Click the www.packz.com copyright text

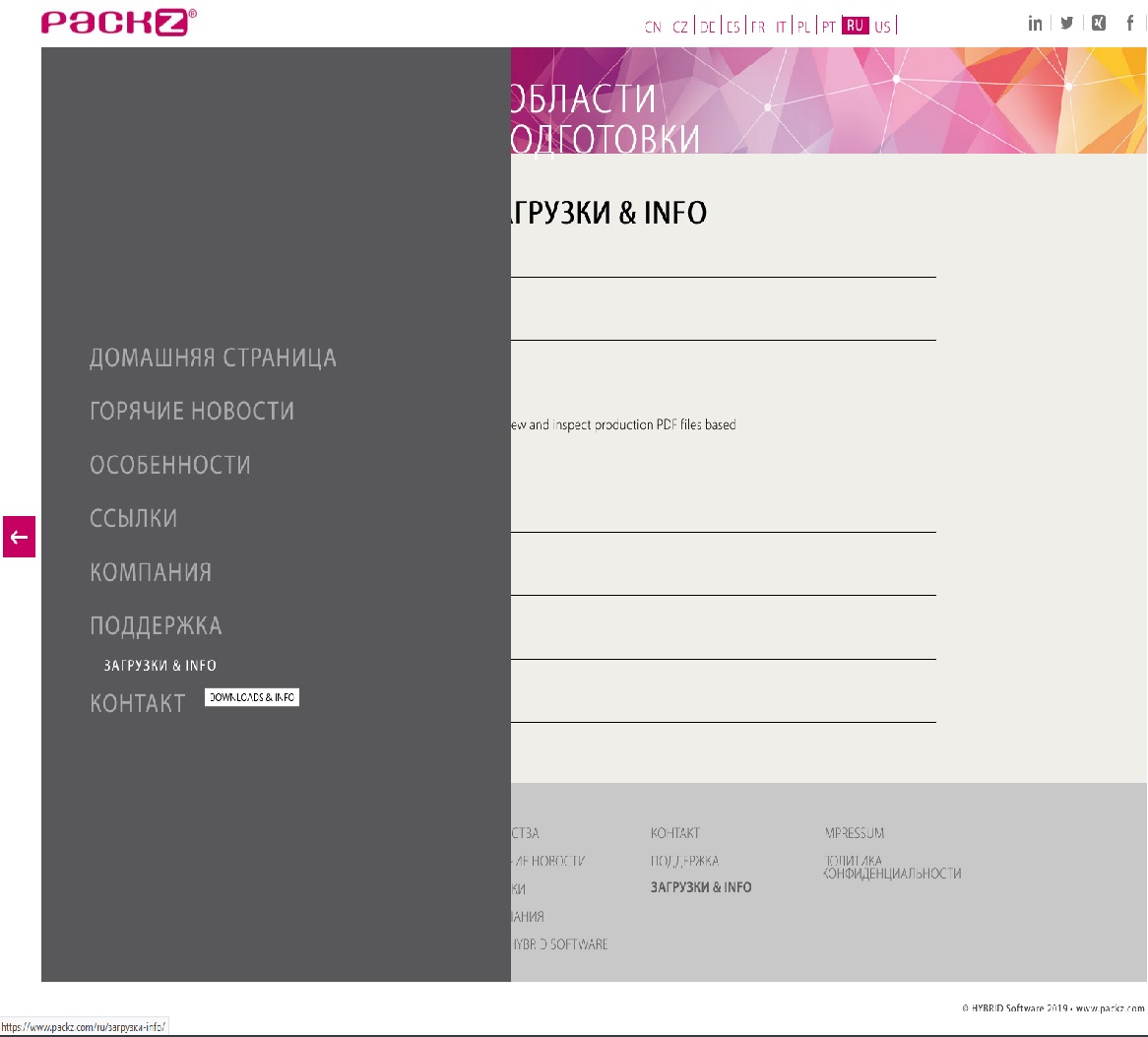(x=1110, y=1008)
